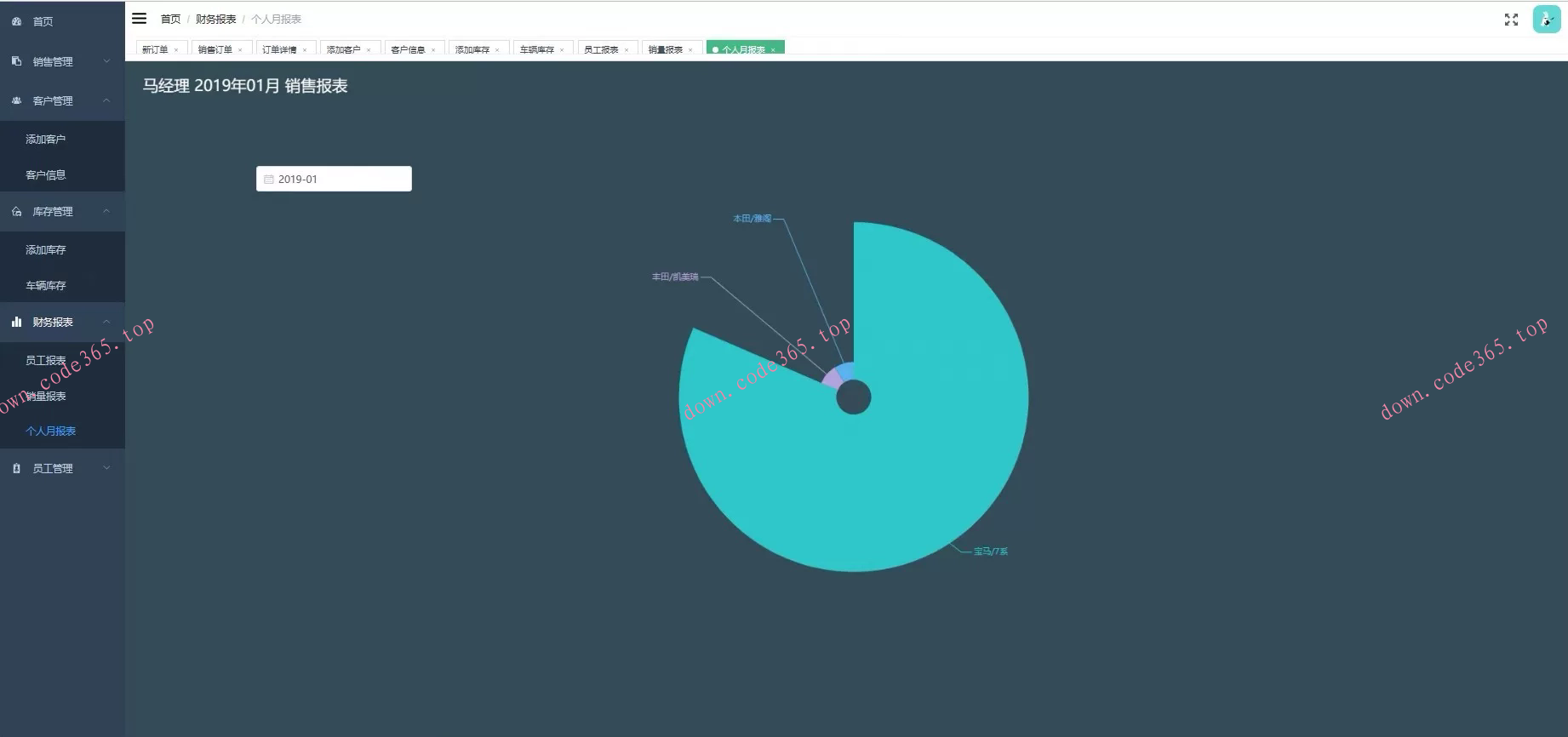Open the user avatar menu
The height and width of the screenshot is (737, 1568).
[1547, 19]
